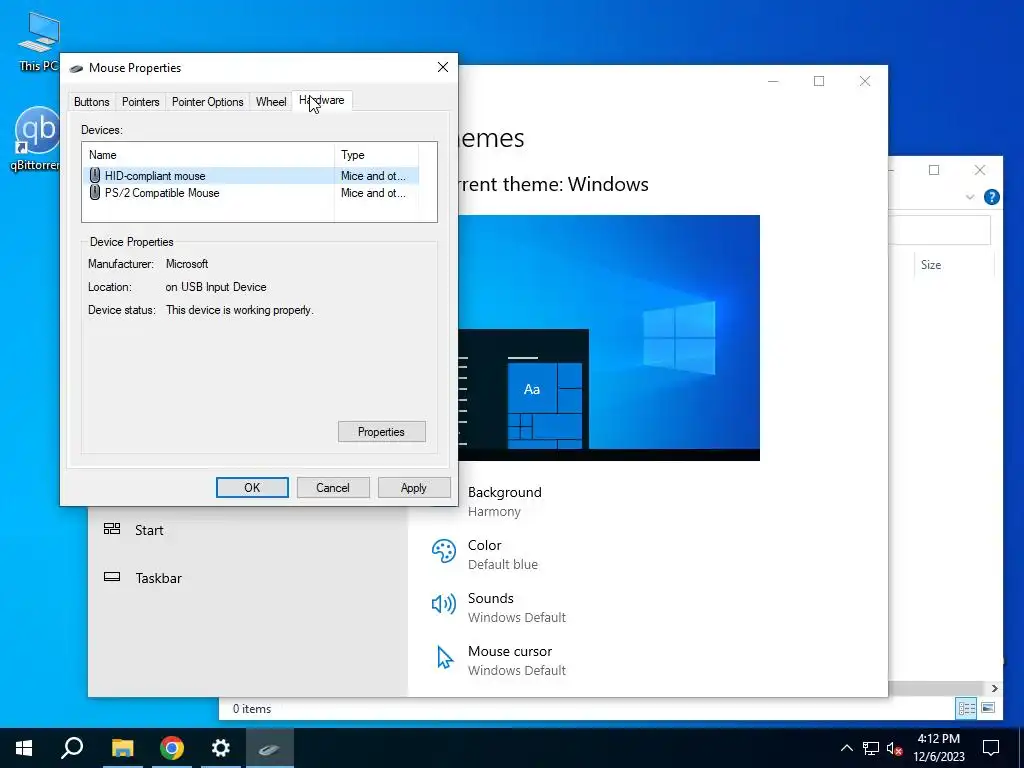This screenshot has width=1024, height=768.
Task: Click the Color palette icon in Themes
Action: coord(444,551)
